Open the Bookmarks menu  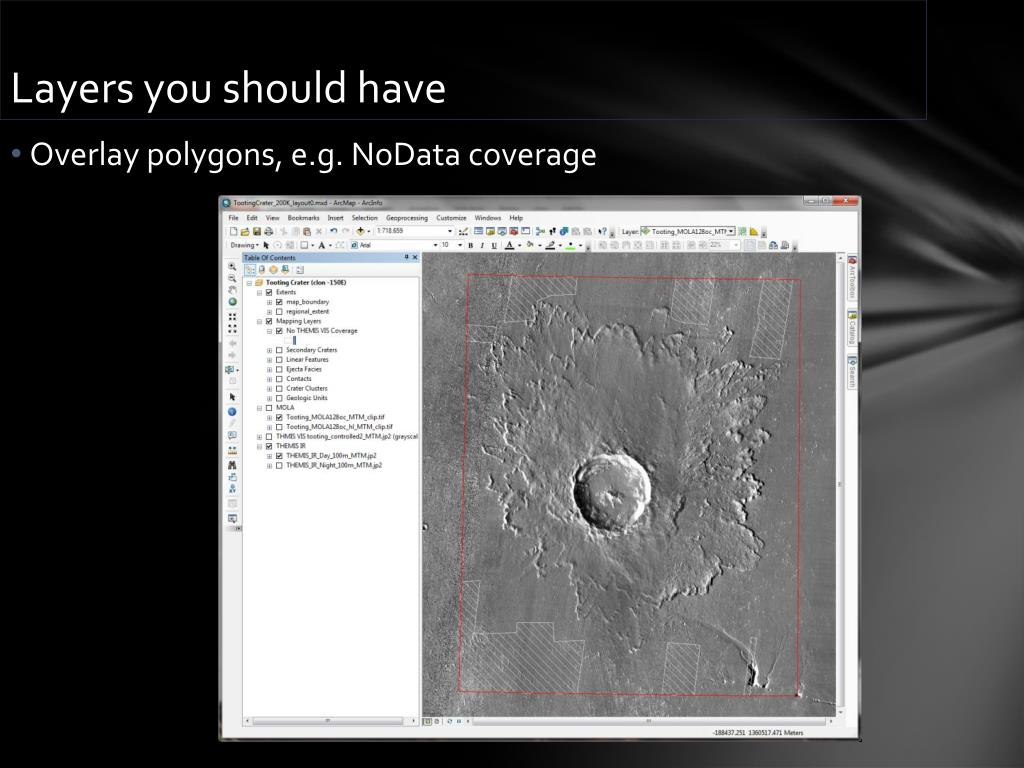coord(304,218)
